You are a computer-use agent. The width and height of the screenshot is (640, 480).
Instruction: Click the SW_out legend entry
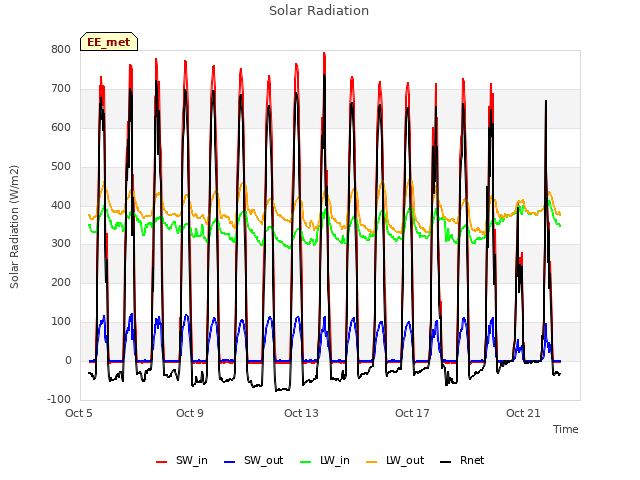pos(253,460)
